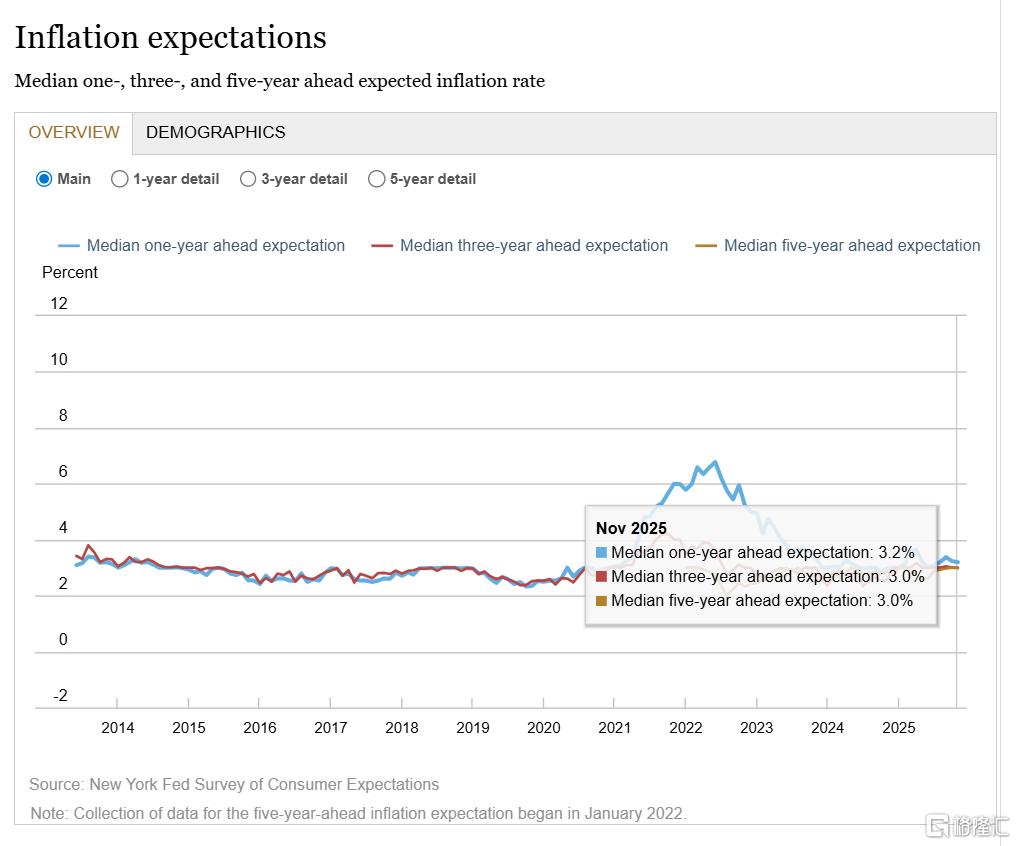1017x846 pixels.
Task: Click the gold five-year legend line marker
Action: pos(706,246)
